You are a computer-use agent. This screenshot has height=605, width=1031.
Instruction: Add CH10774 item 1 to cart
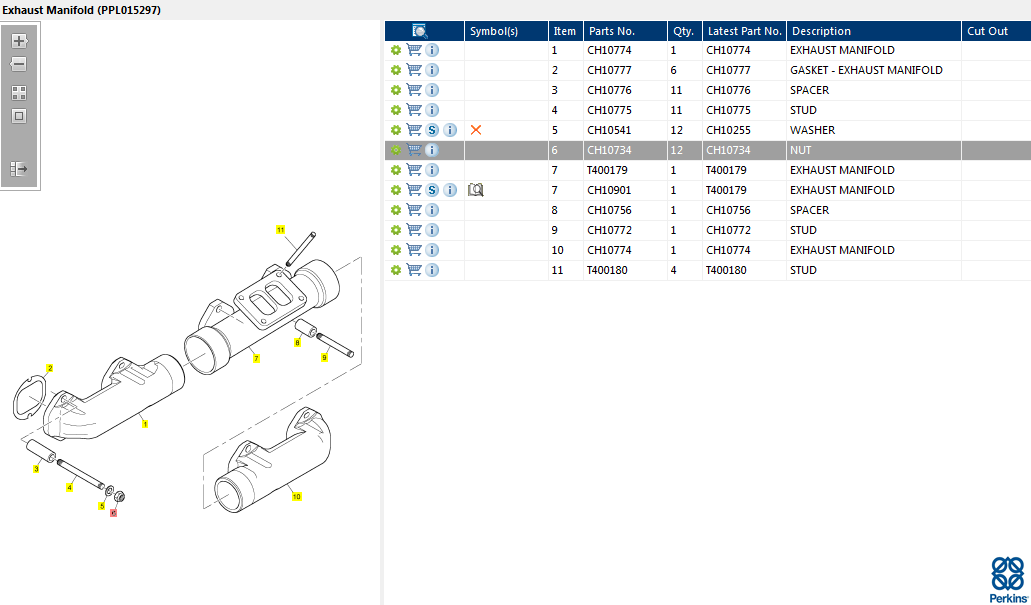[414, 50]
